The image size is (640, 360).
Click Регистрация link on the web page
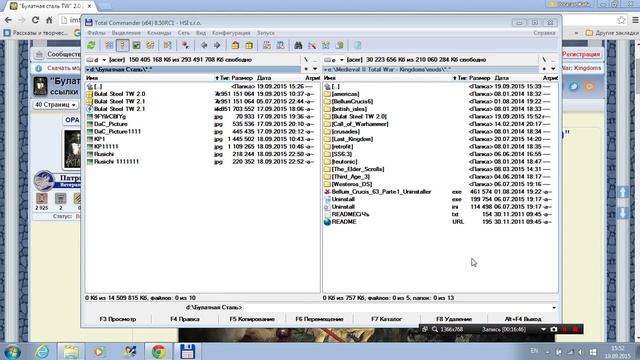click(x=581, y=54)
